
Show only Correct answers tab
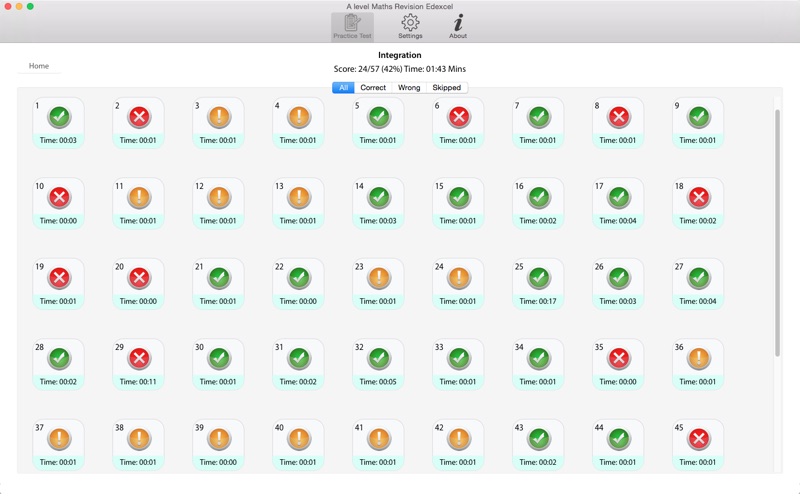[373, 88]
